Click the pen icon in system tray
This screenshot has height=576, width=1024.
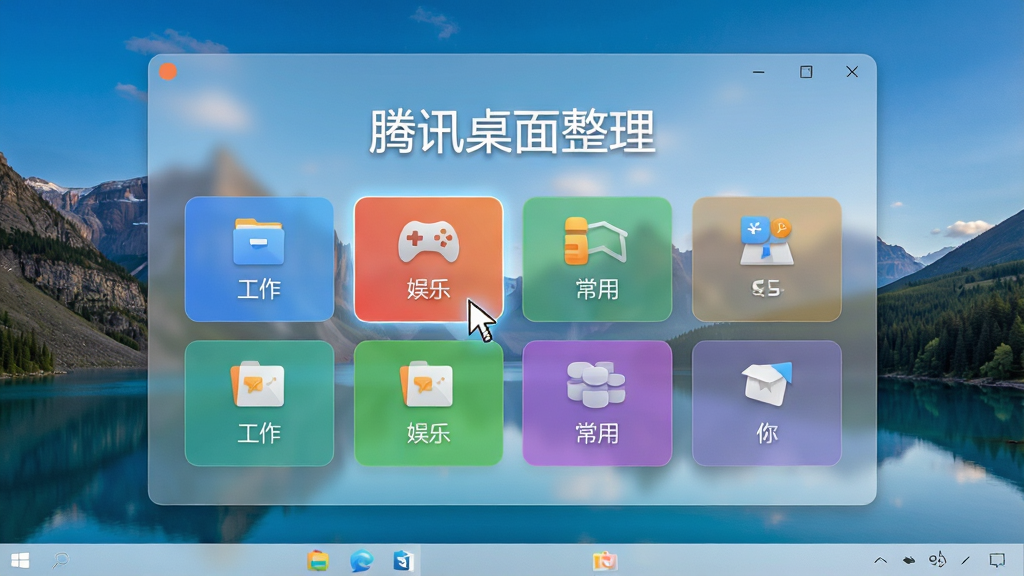pos(966,560)
